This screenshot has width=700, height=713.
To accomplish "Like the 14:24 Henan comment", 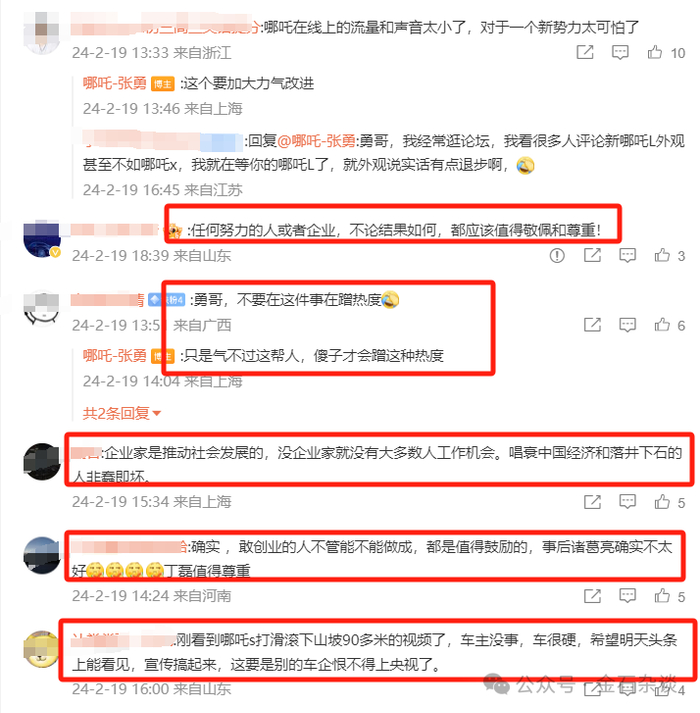I will pyautogui.click(x=662, y=596).
